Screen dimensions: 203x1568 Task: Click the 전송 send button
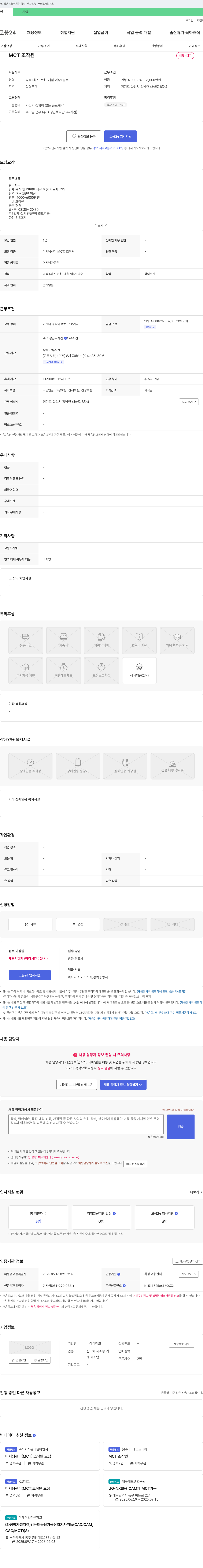[x=180, y=1127]
